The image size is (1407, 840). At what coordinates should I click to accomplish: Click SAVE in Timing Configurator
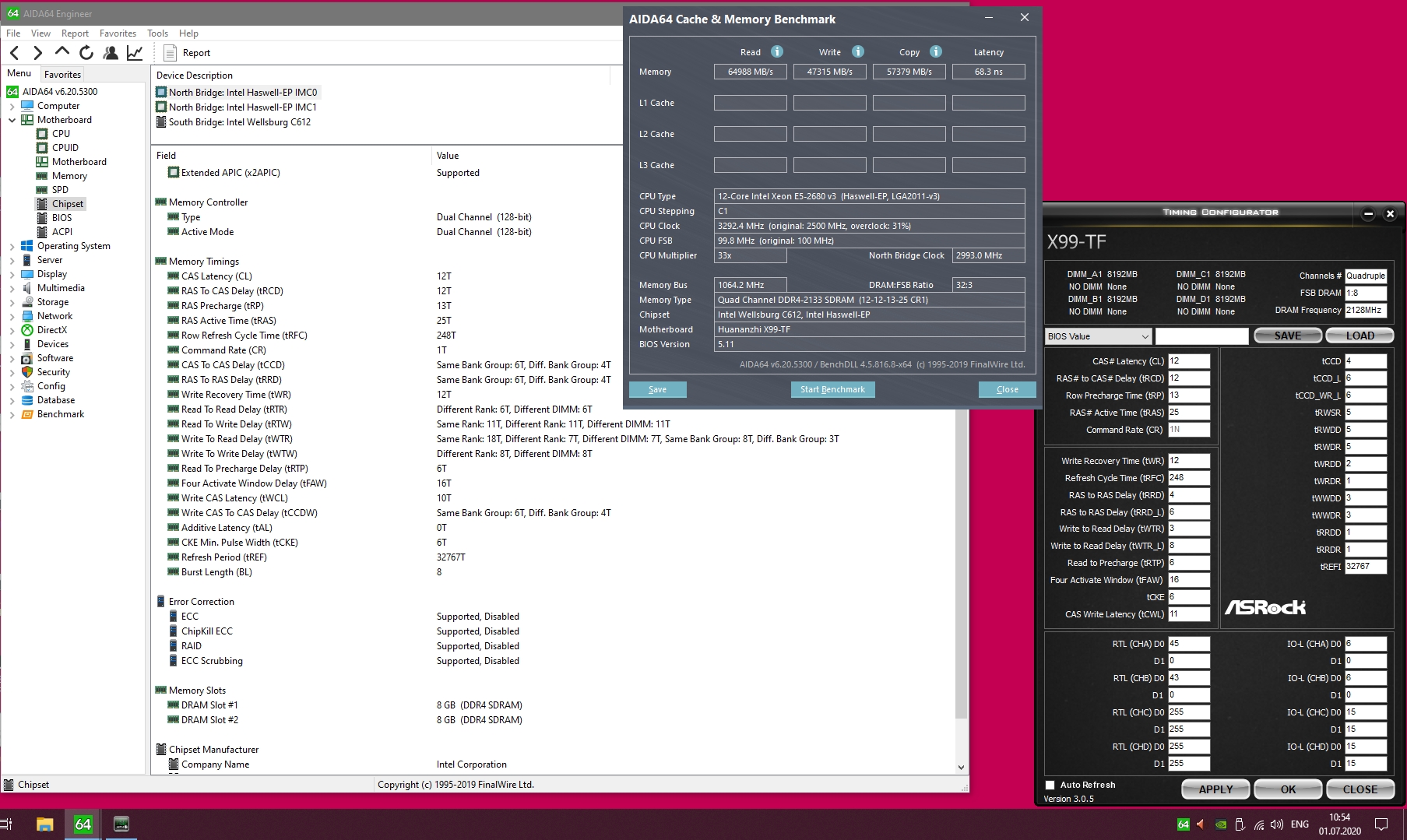pos(1287,336)
